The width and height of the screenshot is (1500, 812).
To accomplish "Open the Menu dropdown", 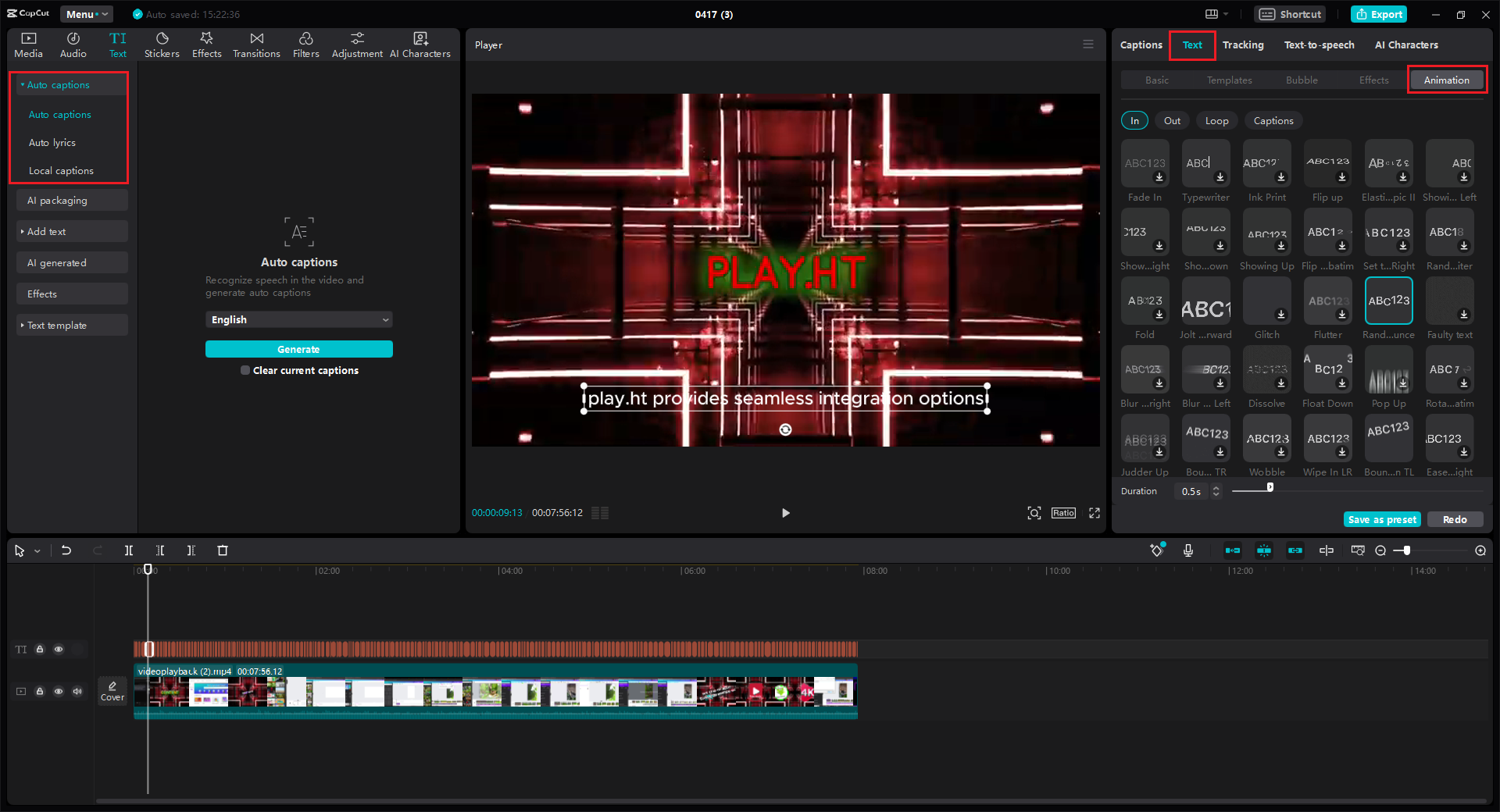I will [x=86, y=13].
